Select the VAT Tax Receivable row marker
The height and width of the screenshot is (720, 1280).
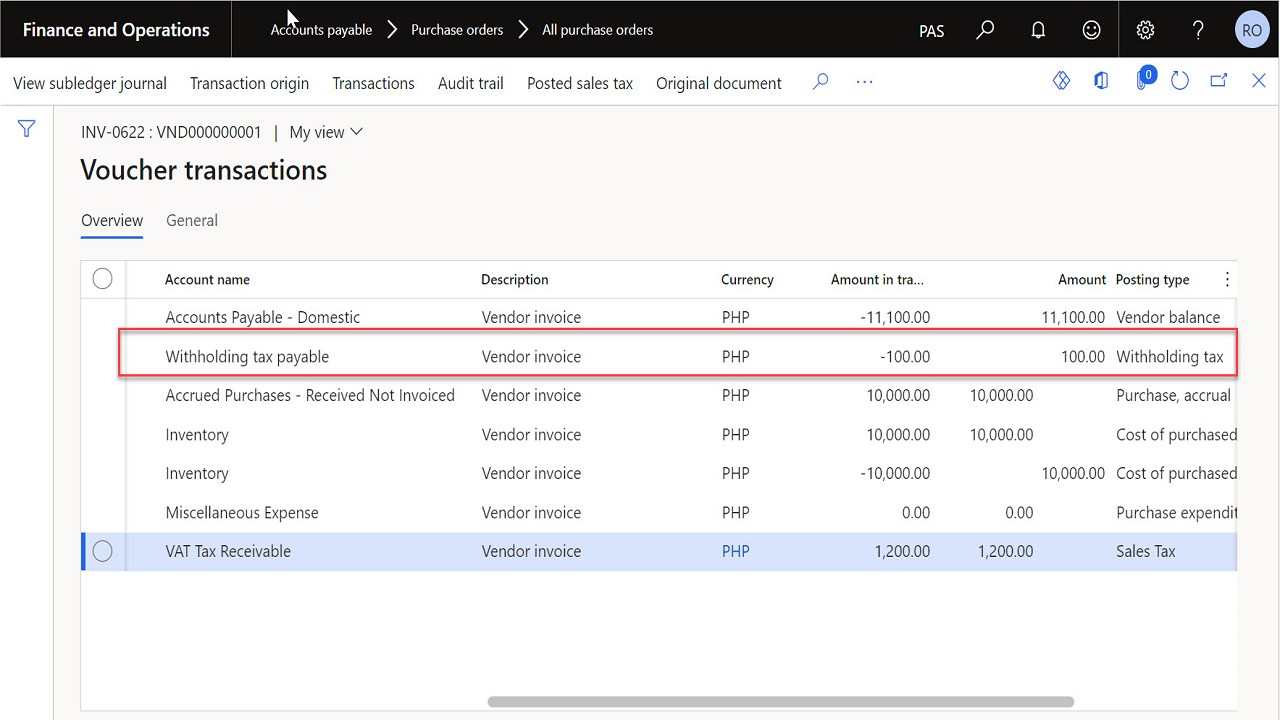[x=102, y=551]
